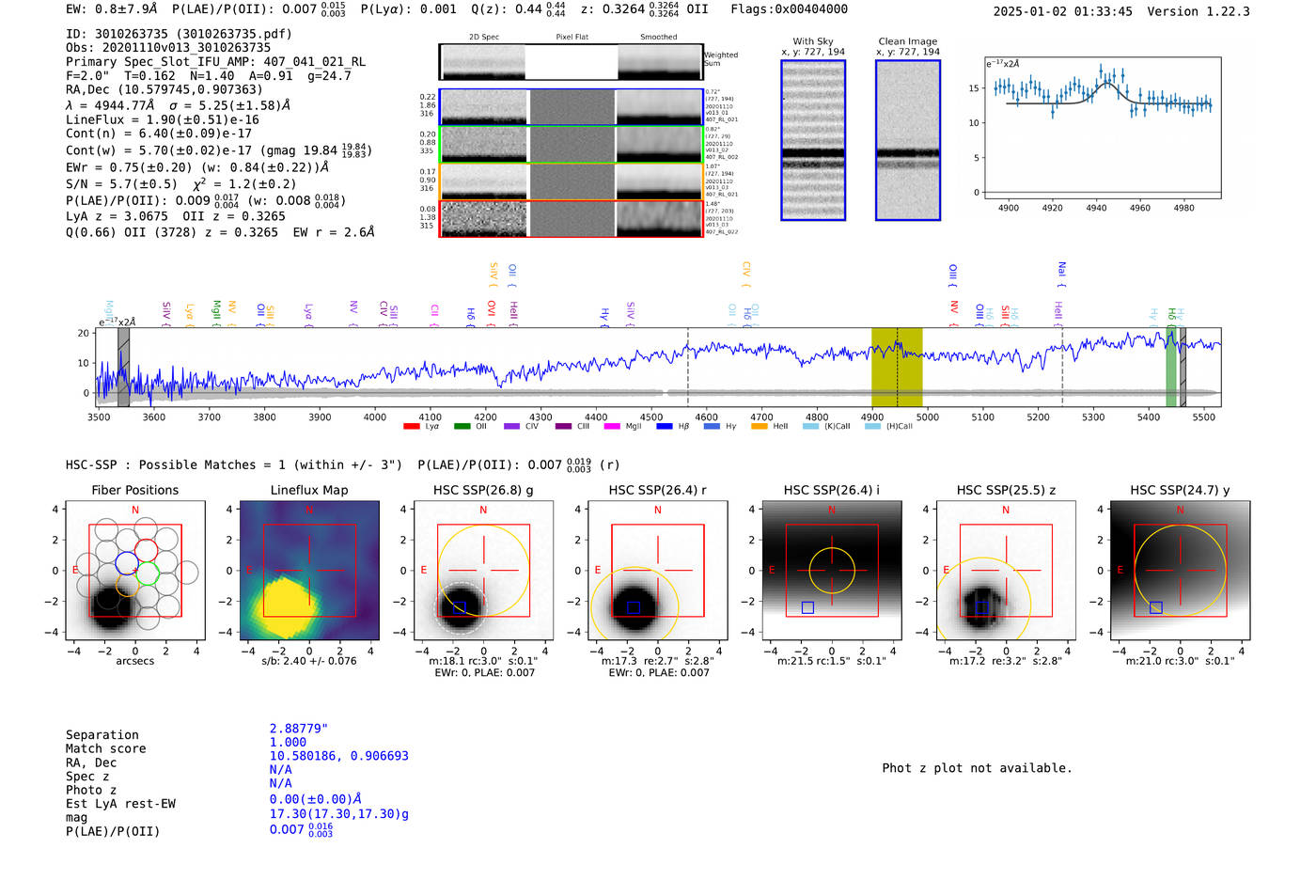Click the Clean Image cutout
Image resolution: width=1316 pixels, height=896 pixels.
tap(908, 140)
